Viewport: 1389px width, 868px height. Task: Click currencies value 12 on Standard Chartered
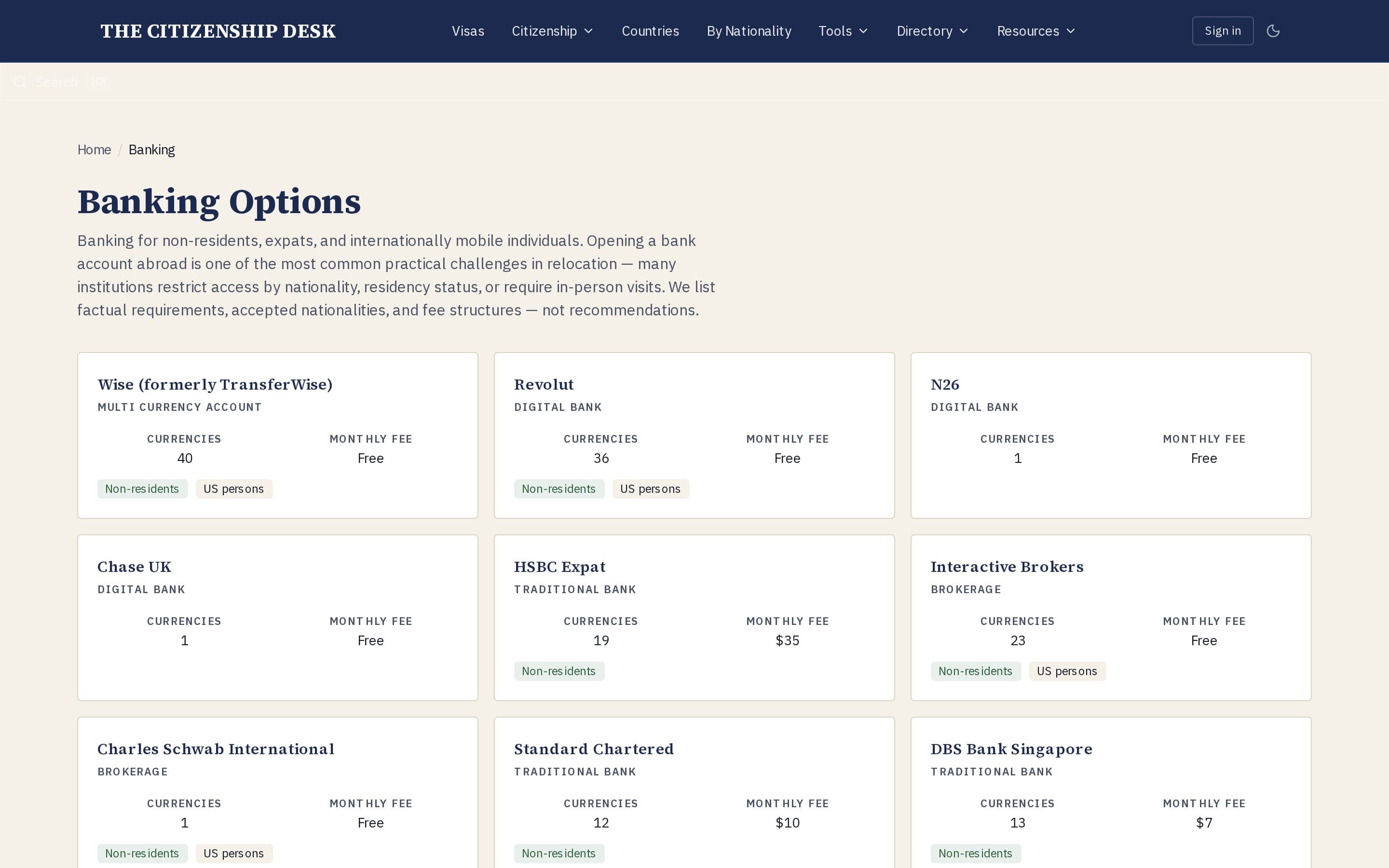601,823
